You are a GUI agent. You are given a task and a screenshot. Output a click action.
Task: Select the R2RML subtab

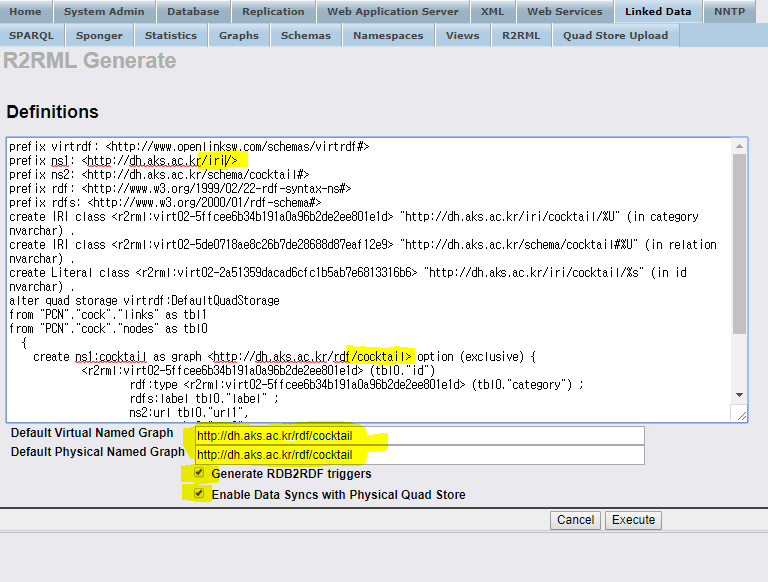[521, 35]
